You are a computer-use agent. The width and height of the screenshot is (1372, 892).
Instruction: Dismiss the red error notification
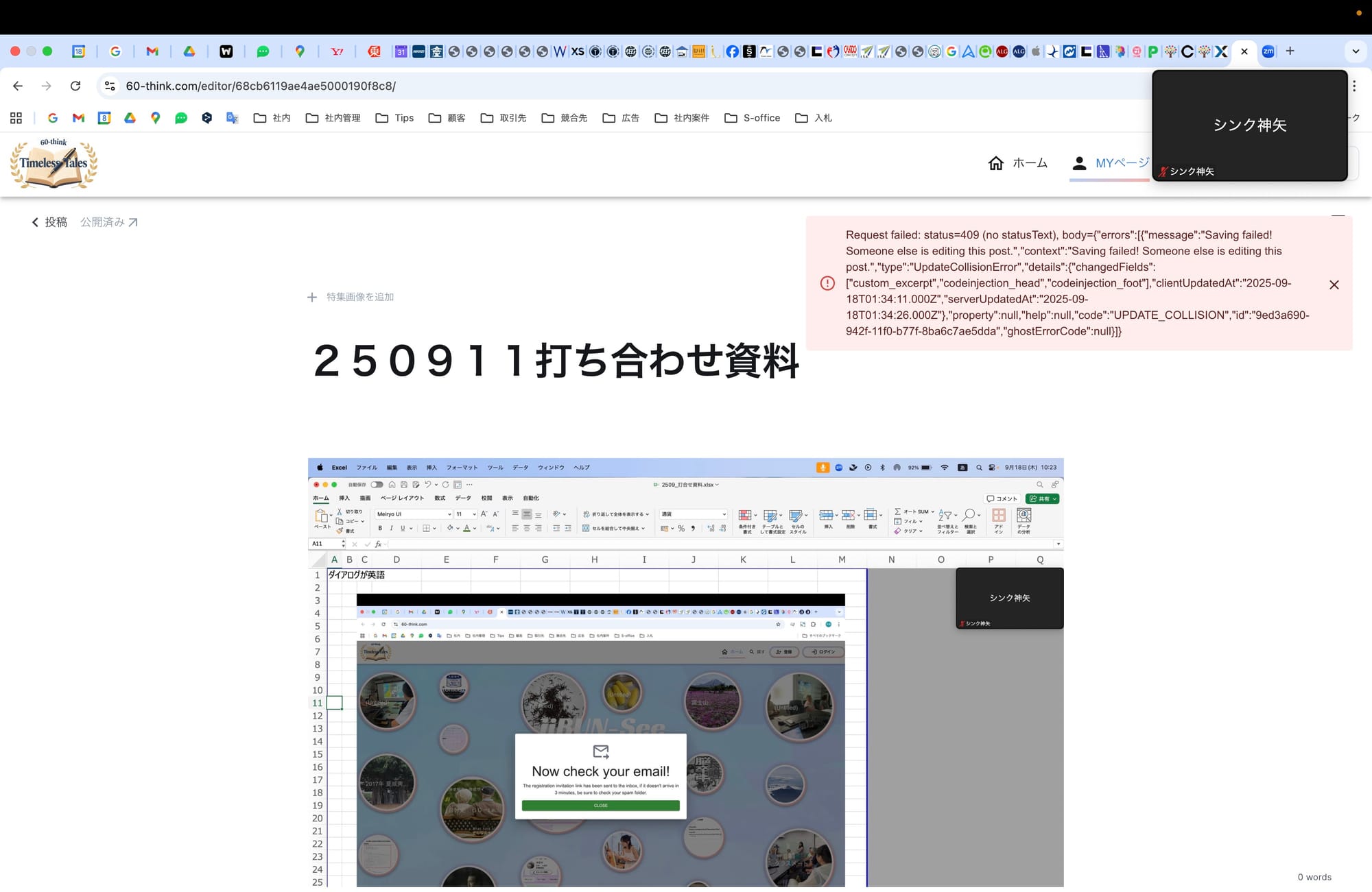point(1334,285)
